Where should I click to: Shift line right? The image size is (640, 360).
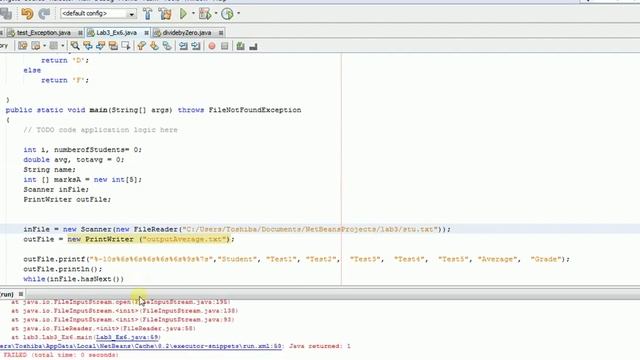[196, 46]
